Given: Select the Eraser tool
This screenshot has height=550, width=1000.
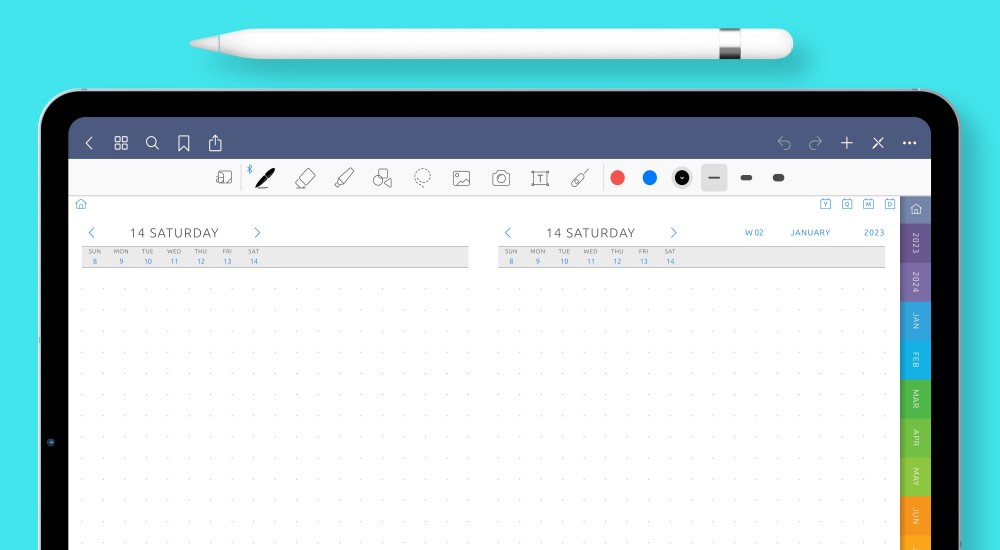Looking at the screenshot, I should tap(305, 178).
